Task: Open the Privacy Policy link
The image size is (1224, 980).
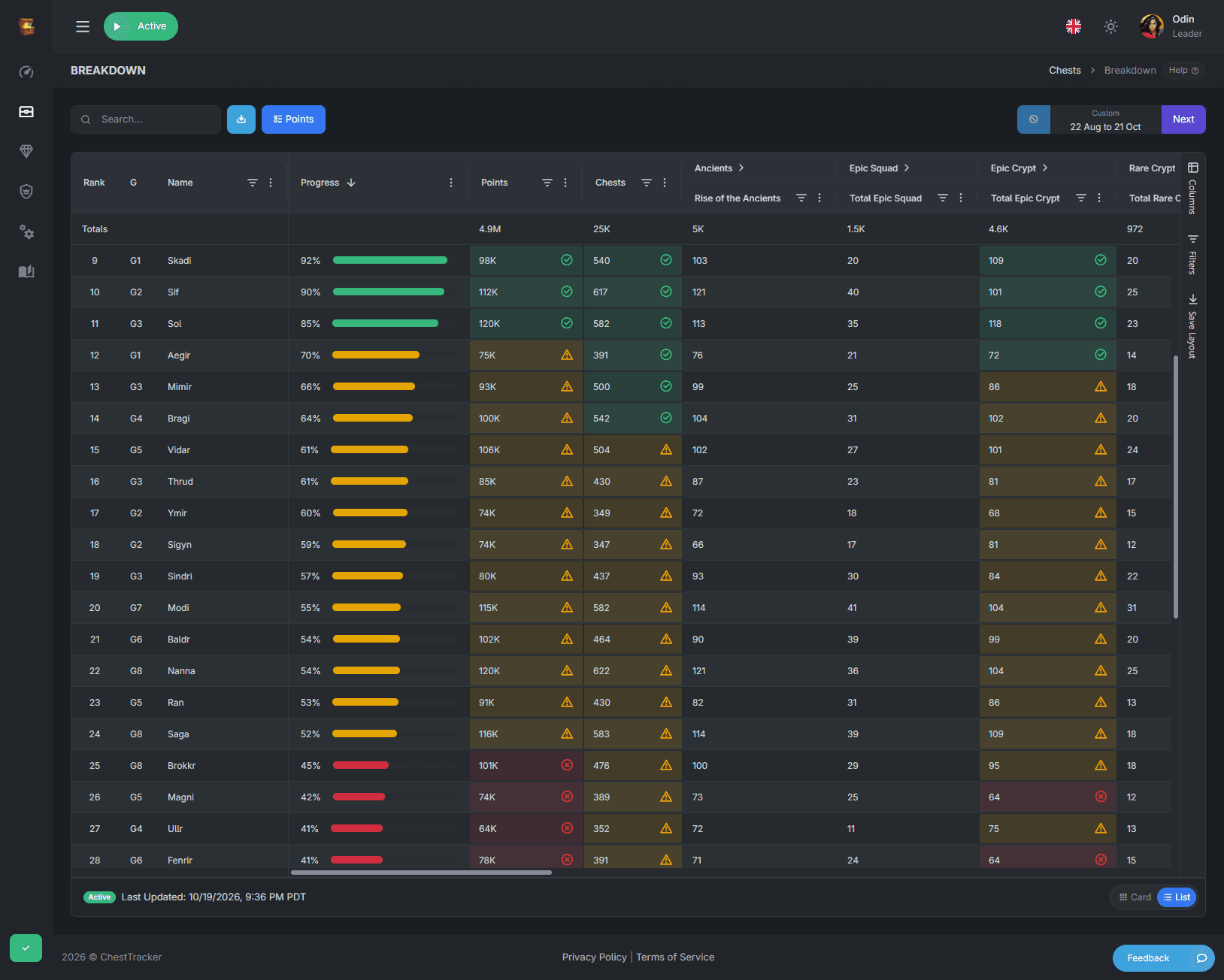Action: coord(594,957)
